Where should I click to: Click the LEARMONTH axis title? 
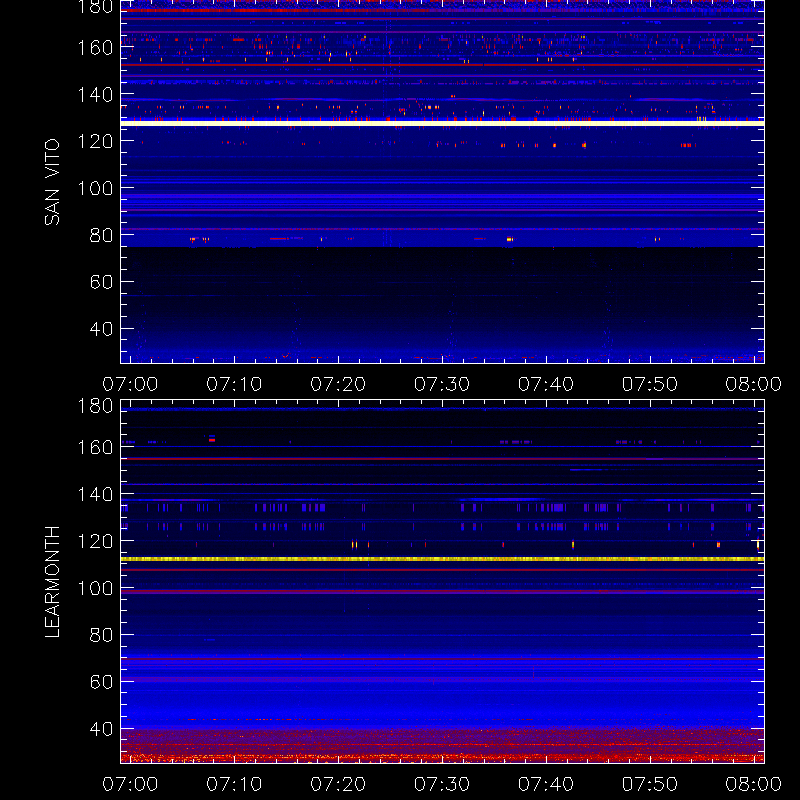(52, 582)
